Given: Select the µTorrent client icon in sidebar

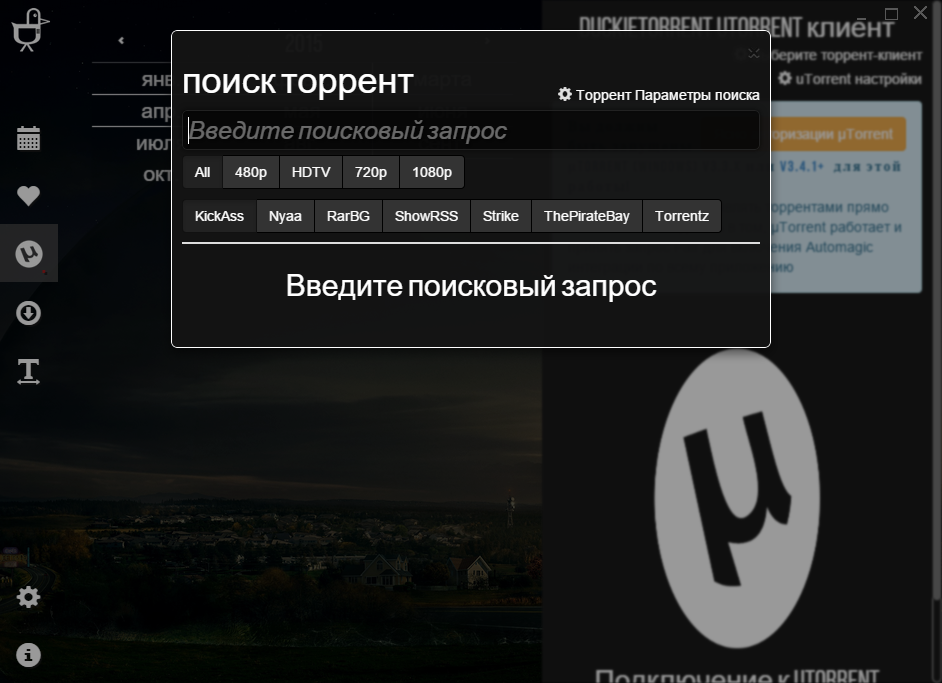Looking at the screenshot, I should click(x=28, y=253).
